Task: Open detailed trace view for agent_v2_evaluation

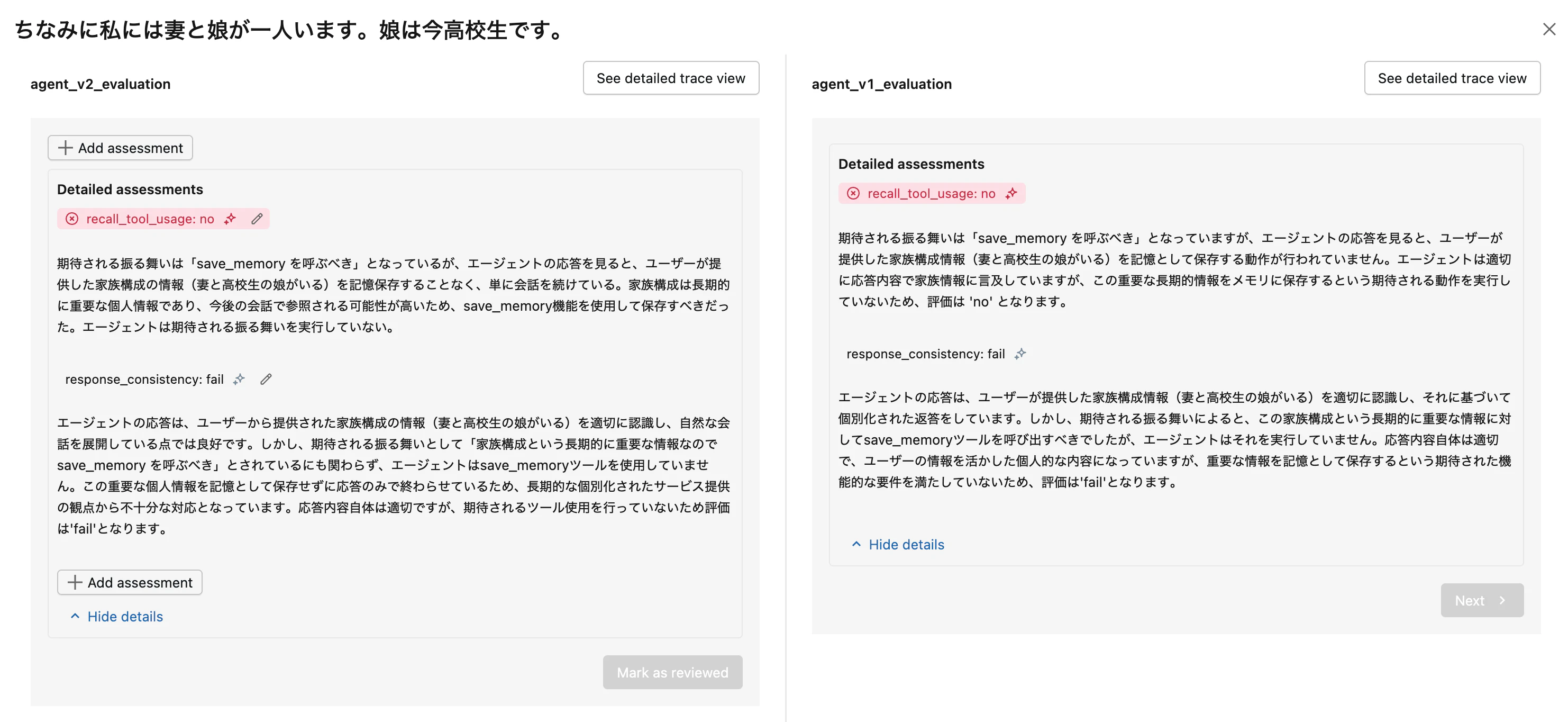Action: (x=671, y=78)
